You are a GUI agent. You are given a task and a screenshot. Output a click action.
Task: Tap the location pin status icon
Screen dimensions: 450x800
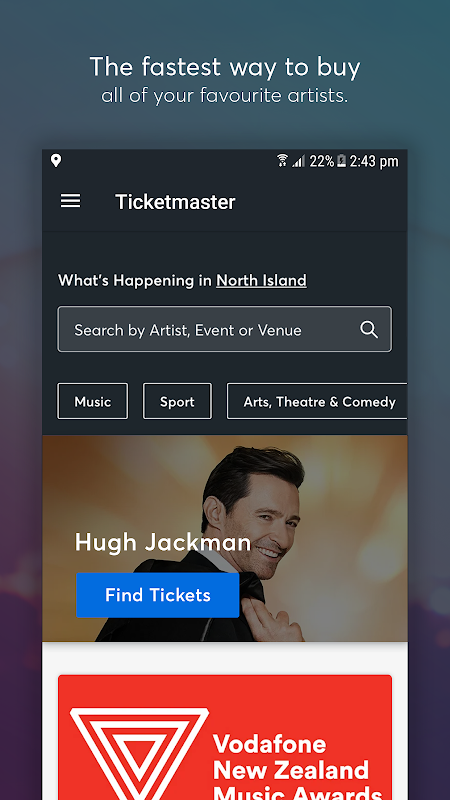tap(56, 161)
